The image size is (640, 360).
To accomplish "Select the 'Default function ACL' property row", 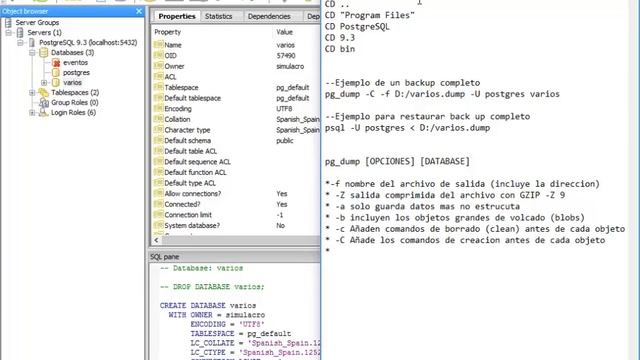I will click(236, 172).
